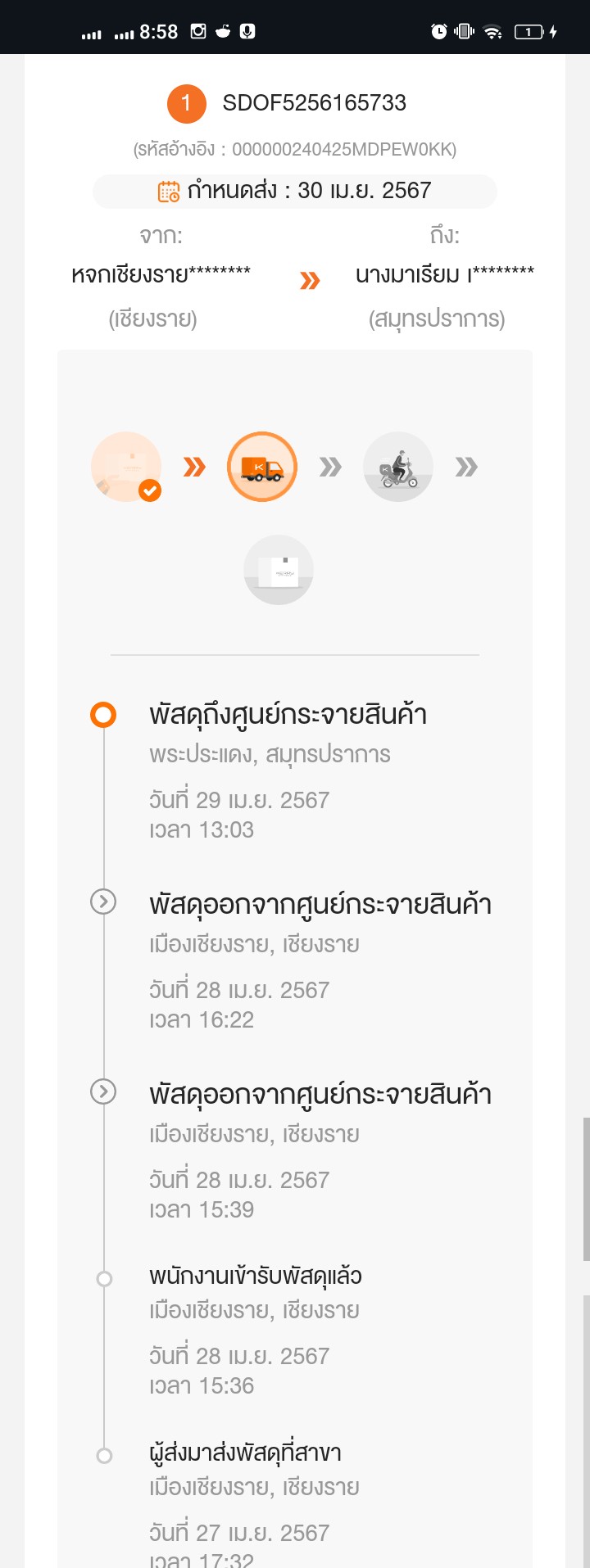Tap the Instagram icon in status bar
This screenshot has height=1568, width=590.
198,31
